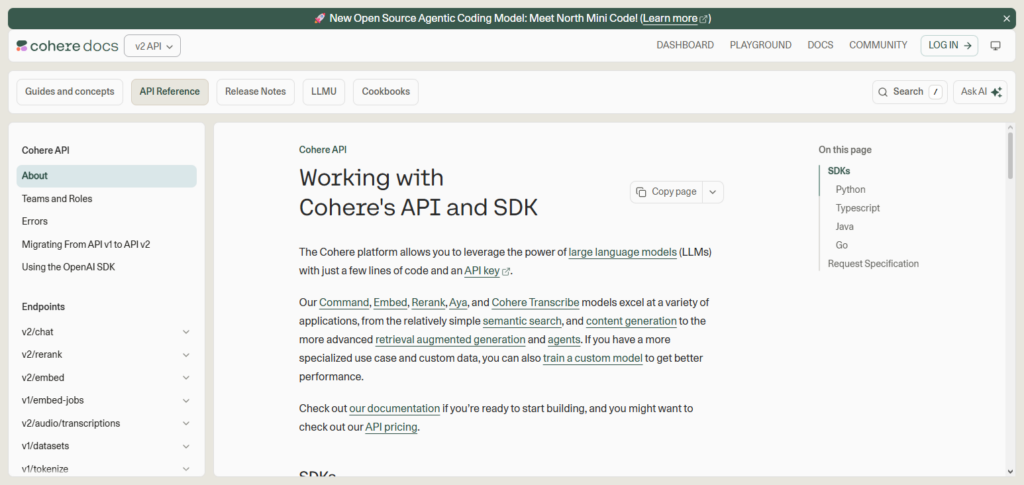
Task: Click the Copy page button
Action: click(667, 192)
